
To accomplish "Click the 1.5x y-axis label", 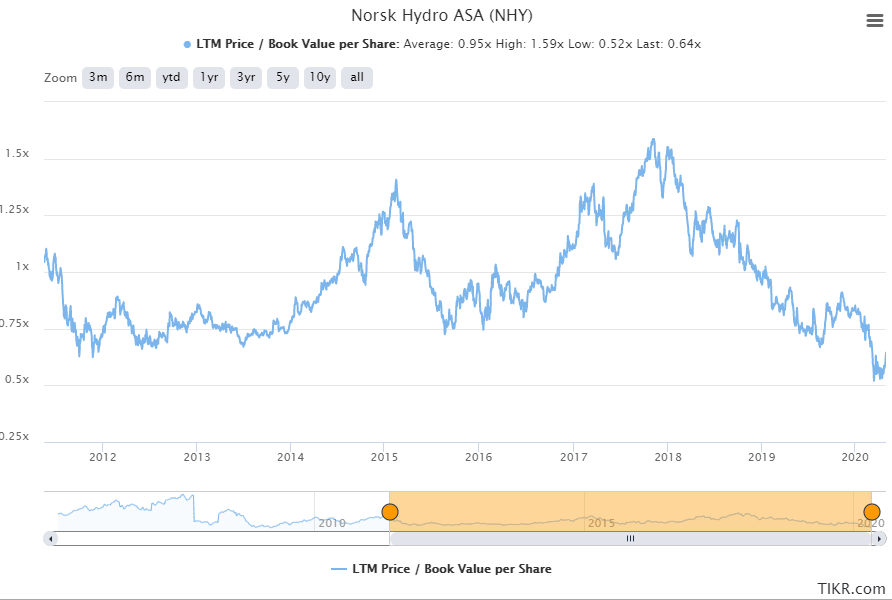I will (x=16, y=154).
